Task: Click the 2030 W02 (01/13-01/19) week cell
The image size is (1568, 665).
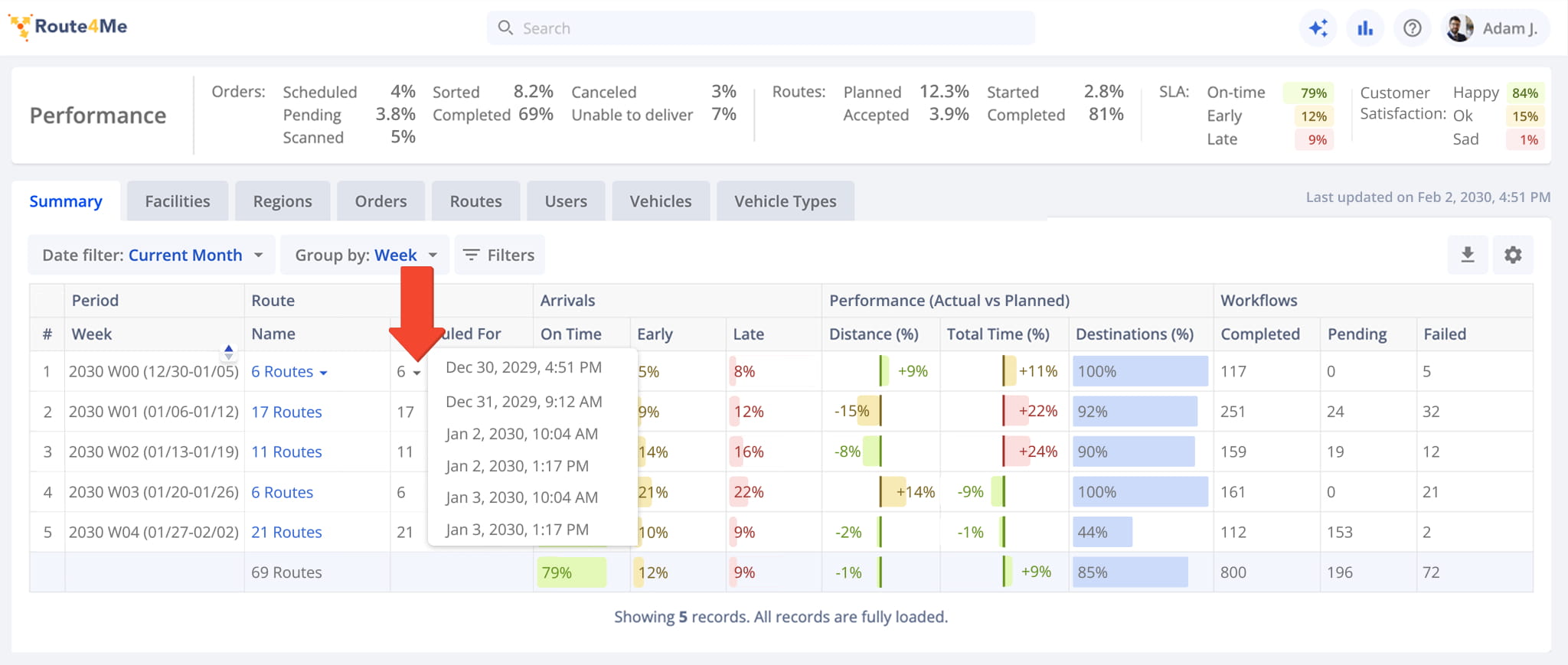Action: [x=154, y=452]
